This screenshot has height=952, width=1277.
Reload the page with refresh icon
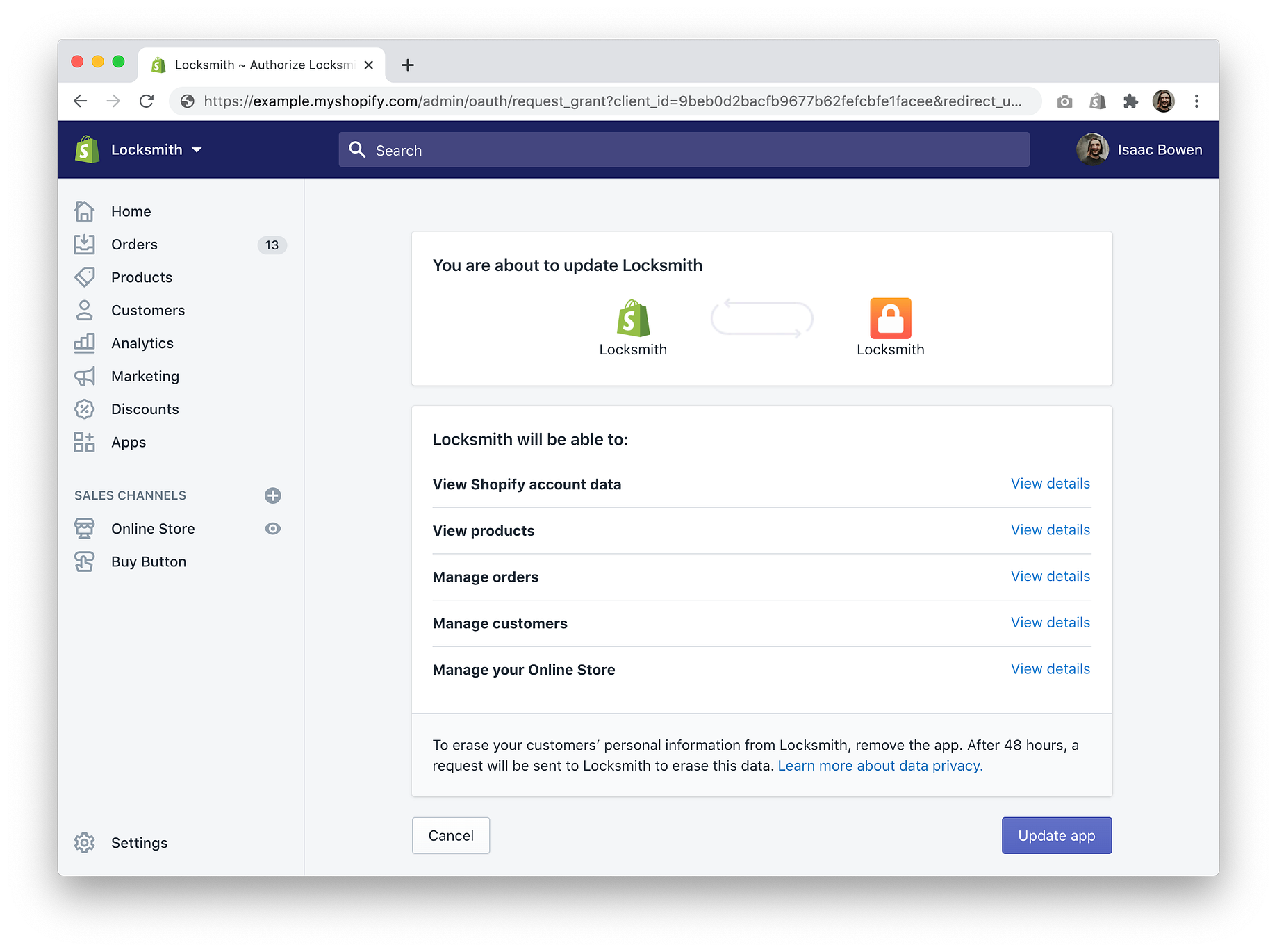pyautogui.click(x=147, y=101)
